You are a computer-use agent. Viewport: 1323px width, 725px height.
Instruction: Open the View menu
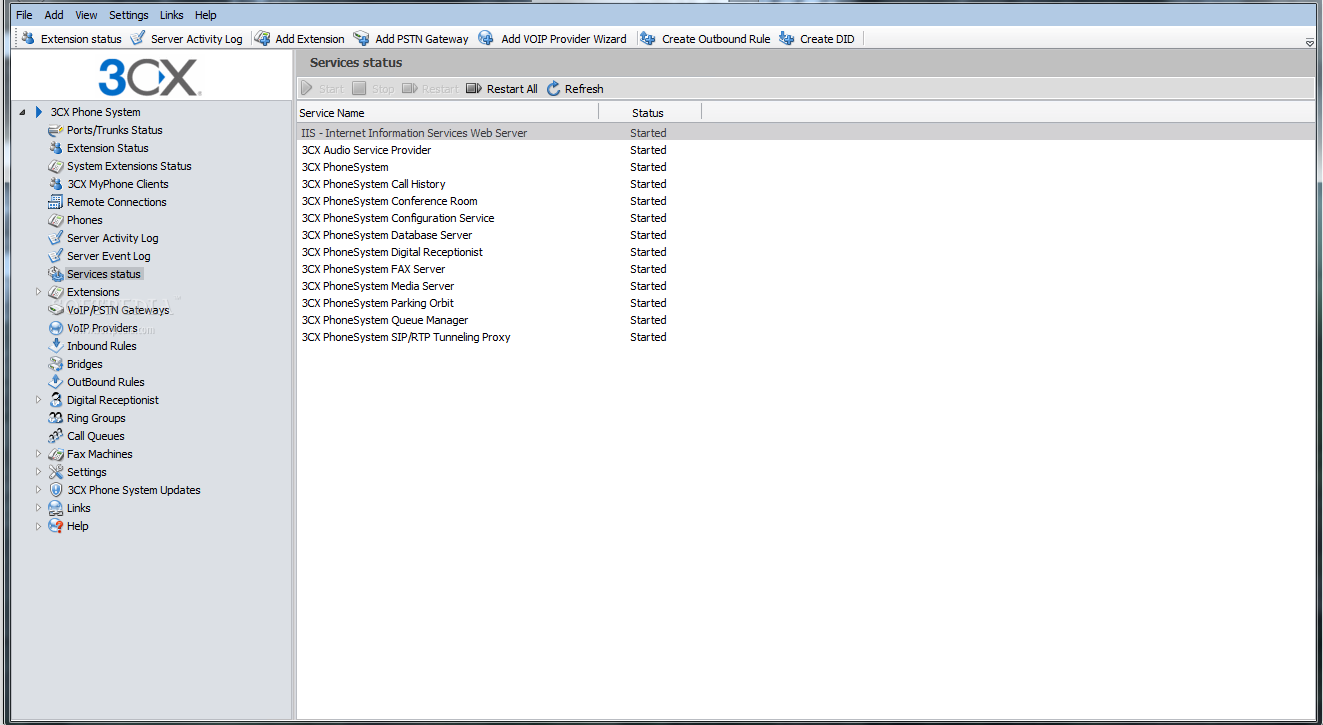(86, 15)
